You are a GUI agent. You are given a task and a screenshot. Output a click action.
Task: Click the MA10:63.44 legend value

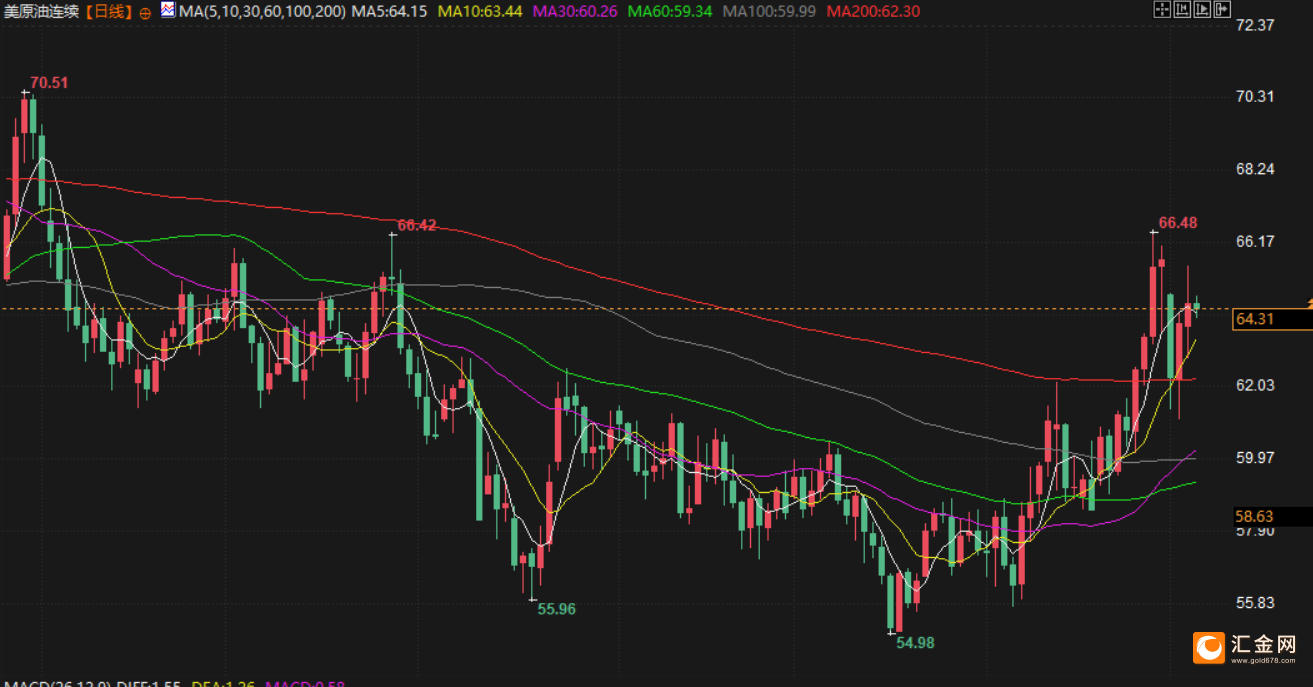(480, 12)
